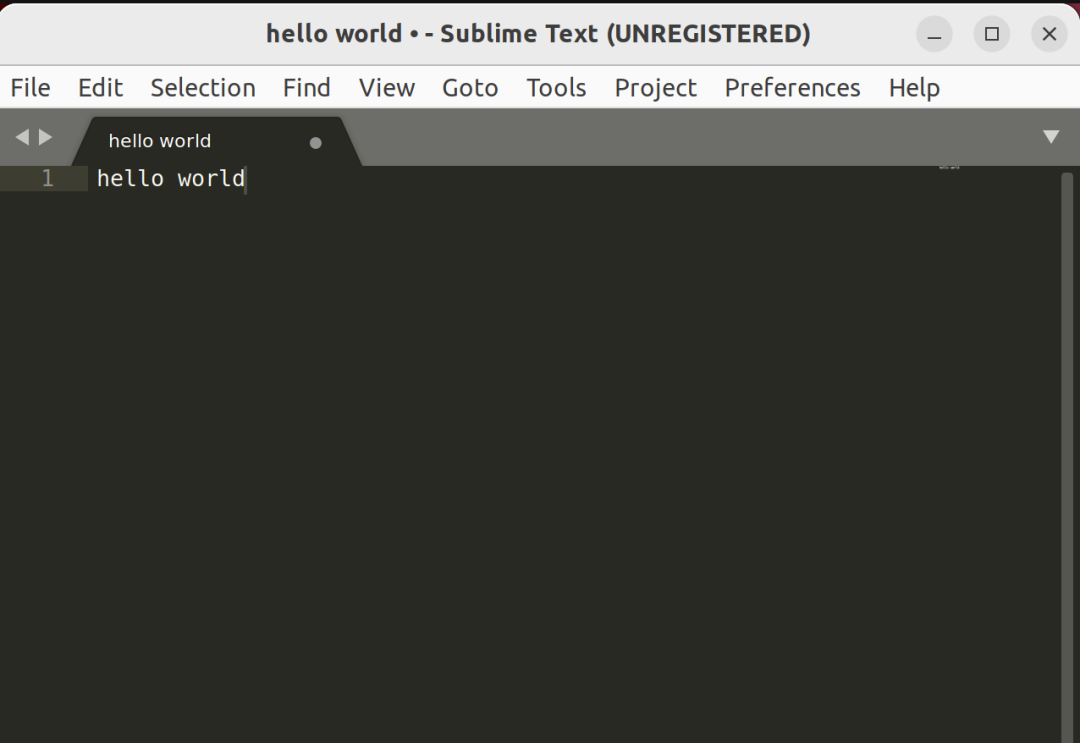Open the Preferences menu

click(x=792, y=88)
